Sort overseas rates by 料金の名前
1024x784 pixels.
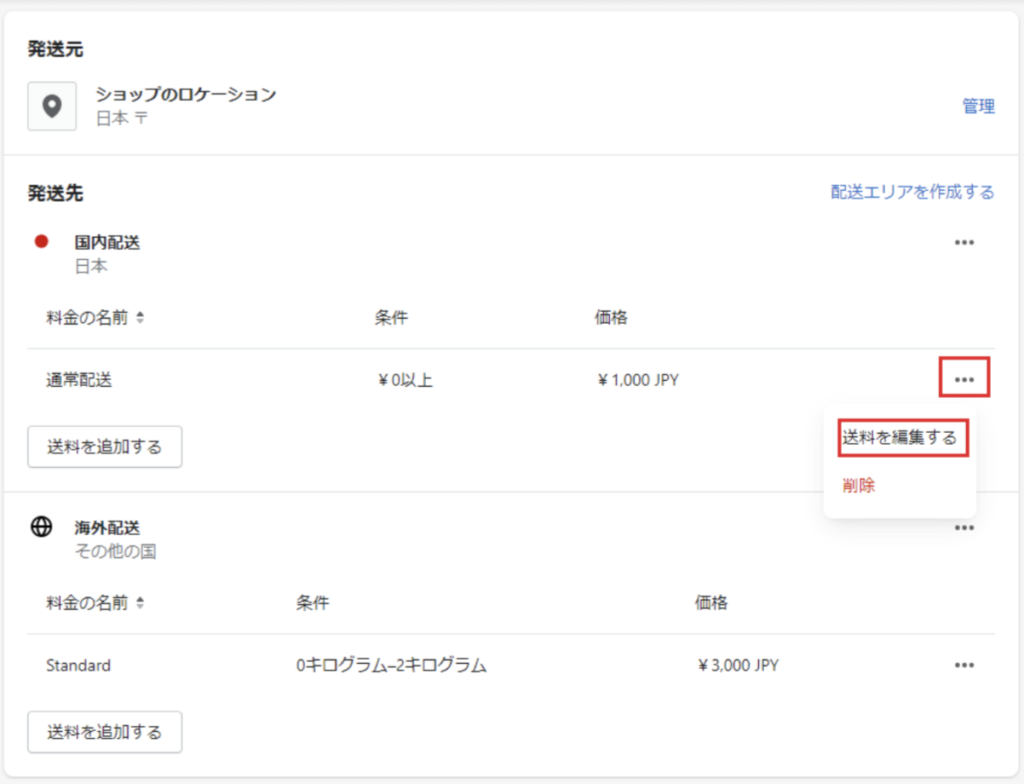95,603
